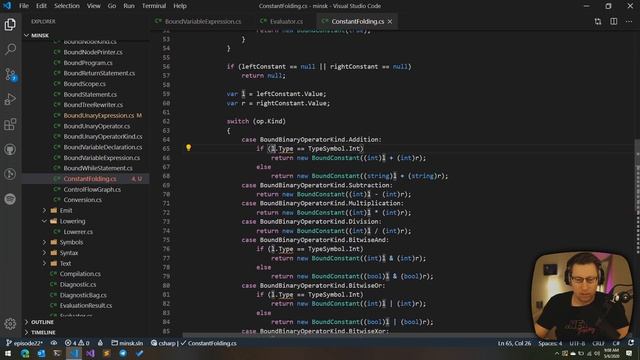The width and height of the screenshot is (640, 360).
Task: Open the Terminal menu
Action: [154, 6]
